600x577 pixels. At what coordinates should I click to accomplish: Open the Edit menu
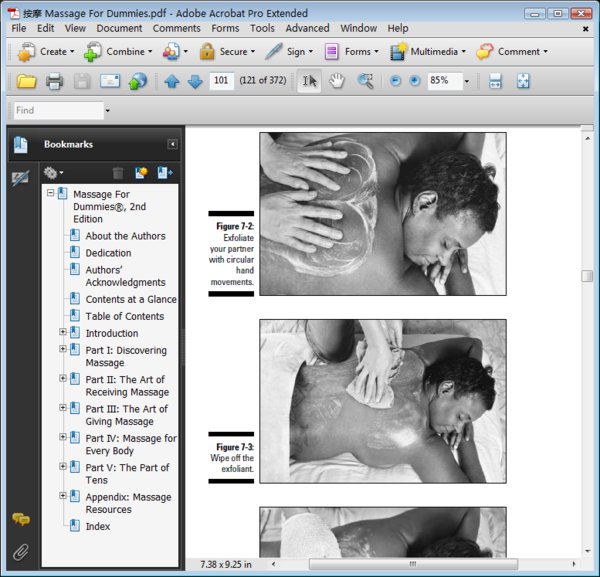(x=46, y=28)
